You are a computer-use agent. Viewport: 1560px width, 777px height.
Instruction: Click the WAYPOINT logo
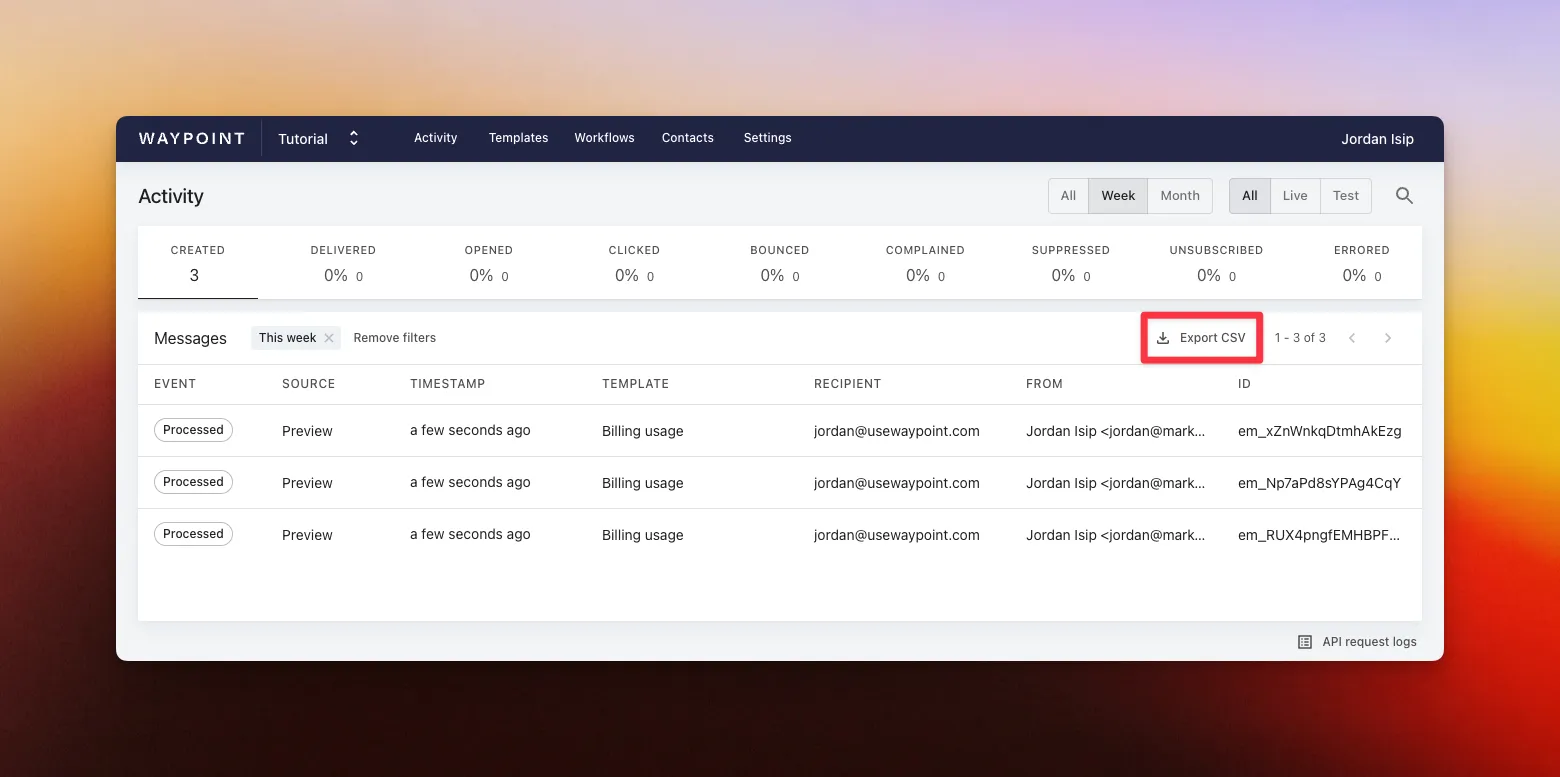tap(192, 139)
